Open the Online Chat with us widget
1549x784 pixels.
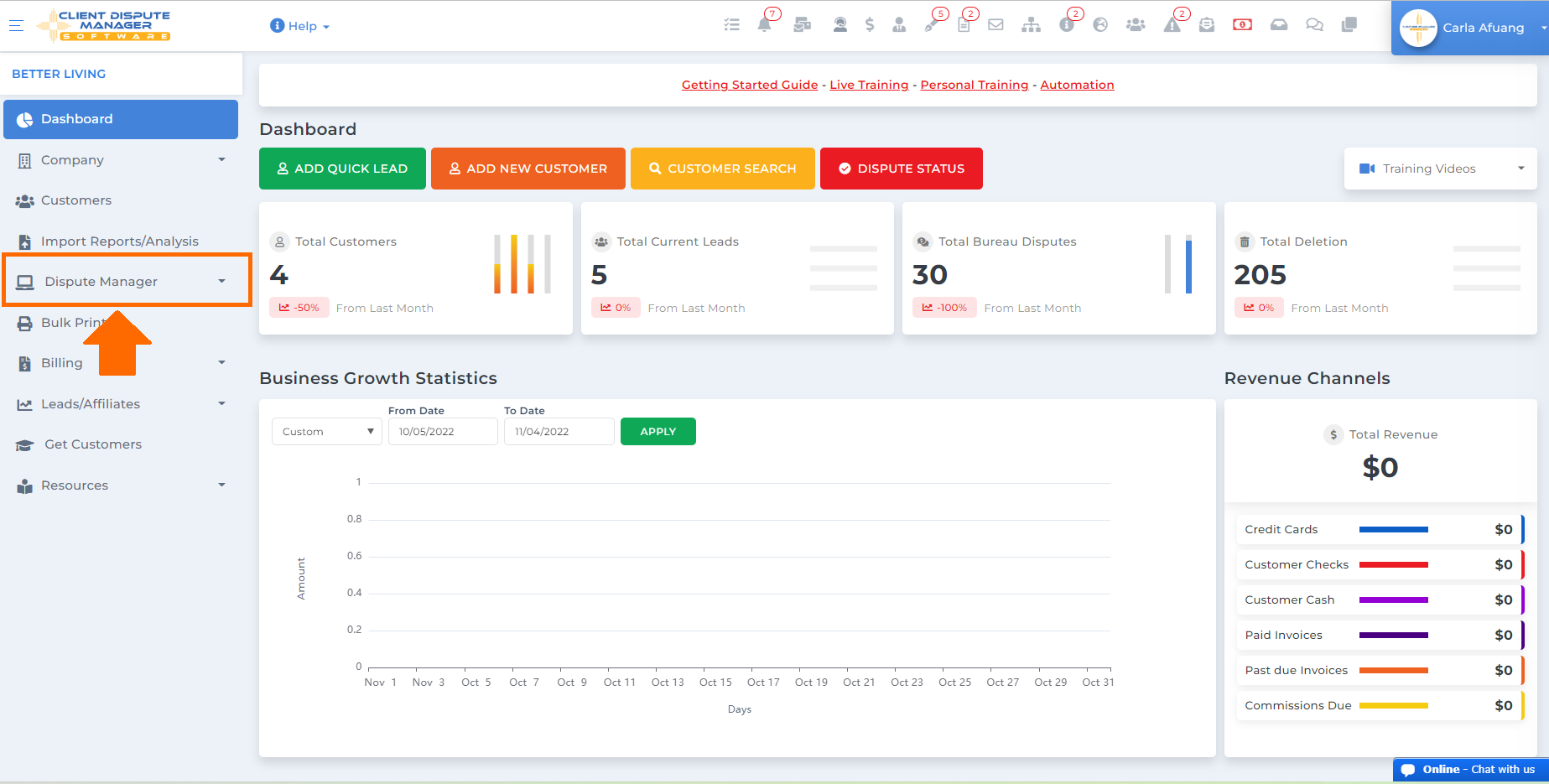click(1471, 770)
